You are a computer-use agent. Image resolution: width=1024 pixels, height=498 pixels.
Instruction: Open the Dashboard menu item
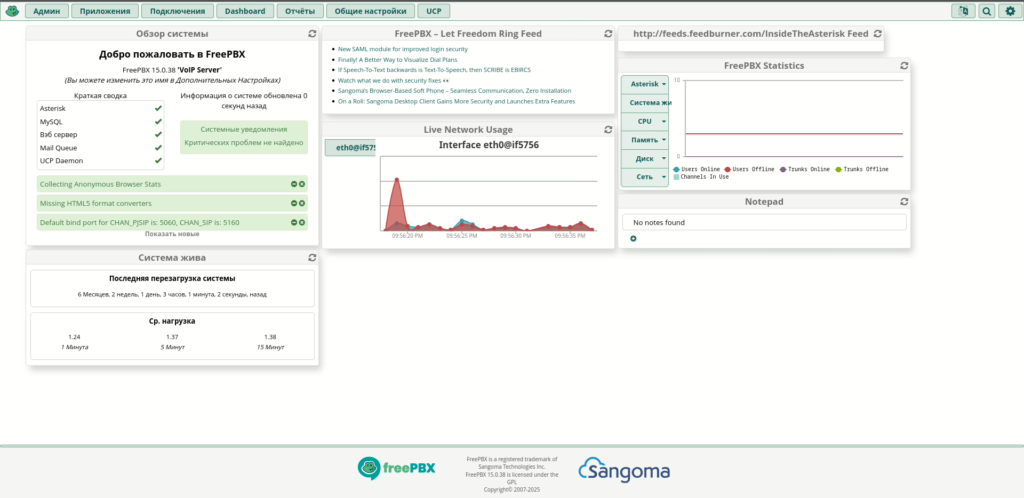tap(245, 11)
